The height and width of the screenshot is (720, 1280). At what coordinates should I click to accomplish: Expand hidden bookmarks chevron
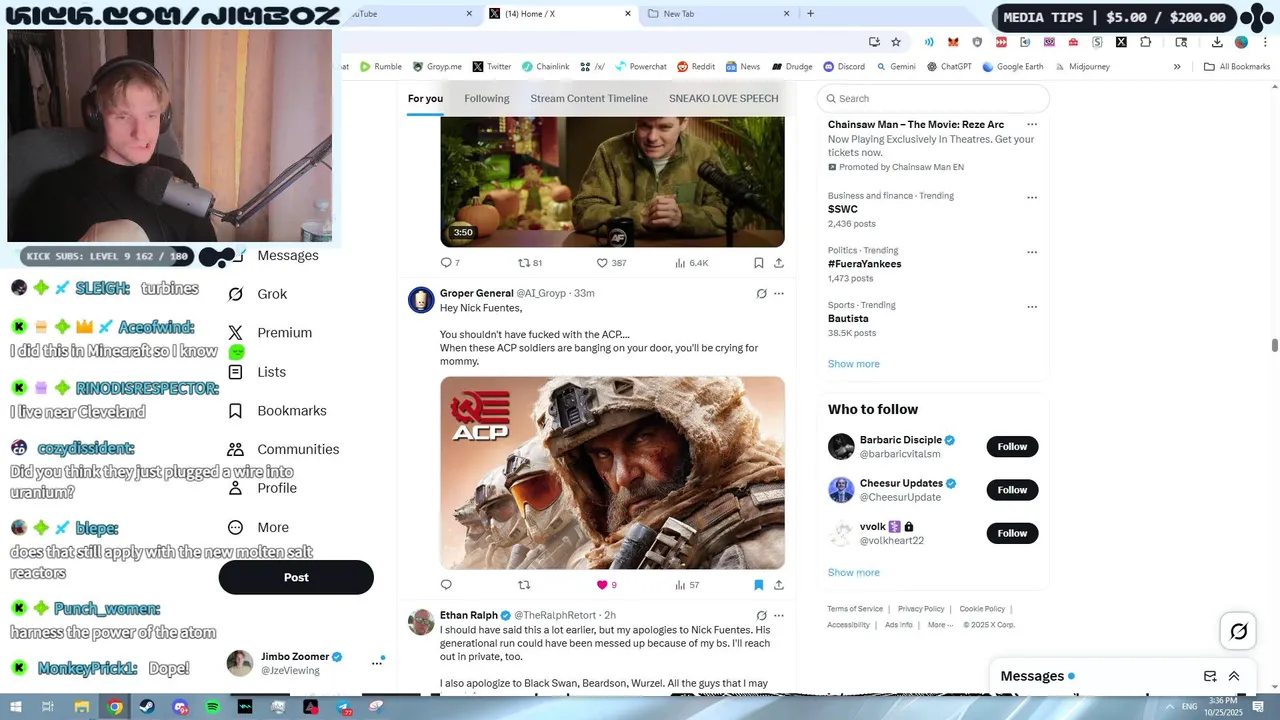(x=1177, y=67)
